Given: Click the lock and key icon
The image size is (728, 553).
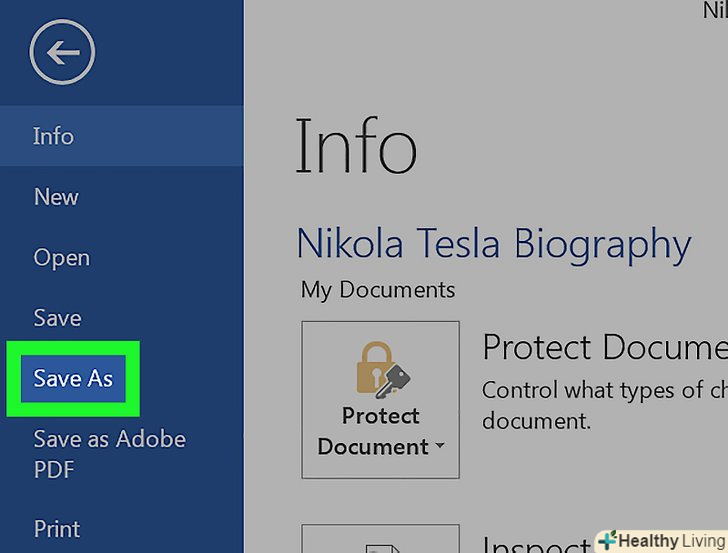Looking at the screenshot, I should pyautogui.click(x=380, y=369).
